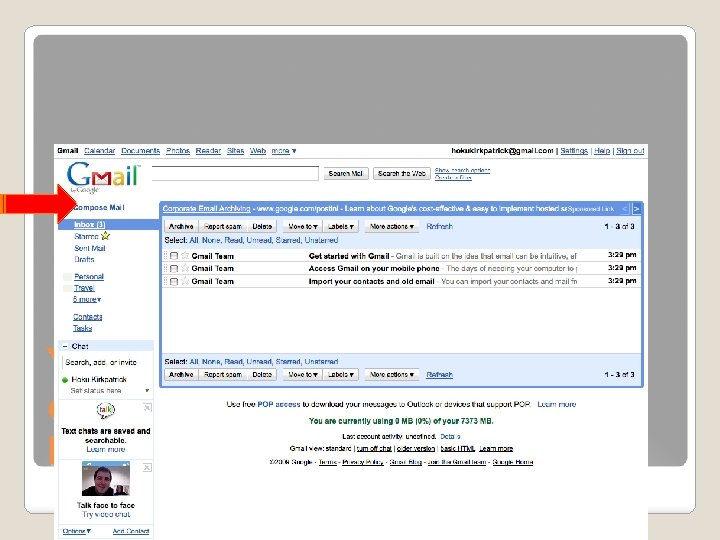Close the 'Talk face to face' promo box
The height and width of the screenshot is (540, 720).
point(147,468)
